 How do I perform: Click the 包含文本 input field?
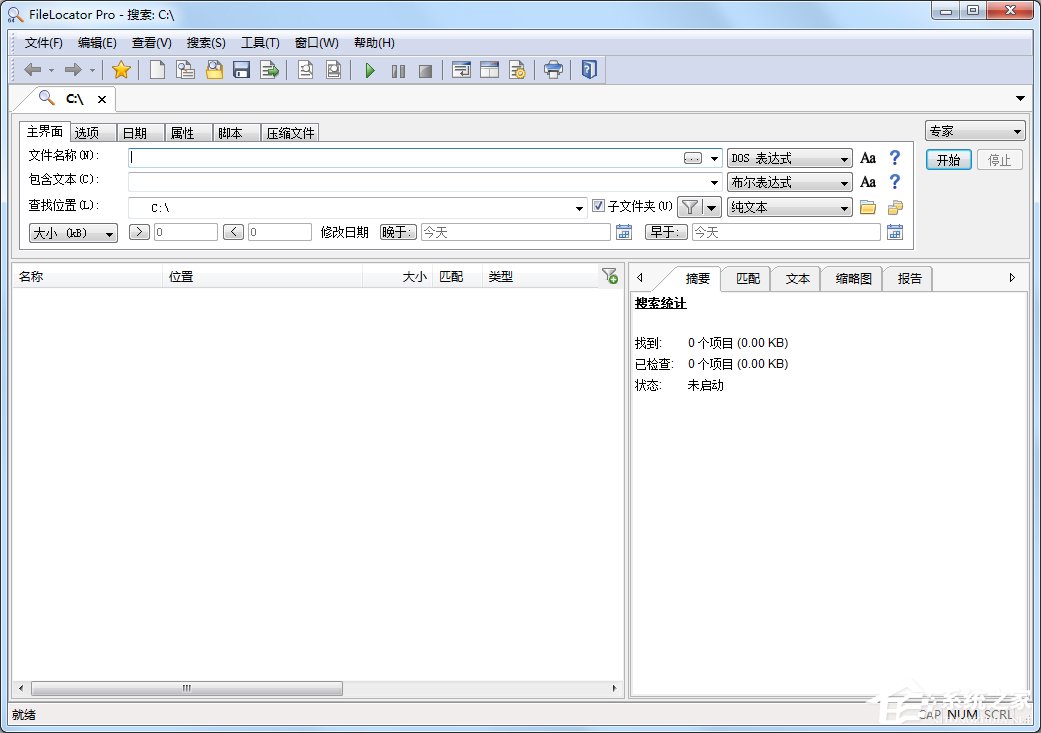coord(418,182)
